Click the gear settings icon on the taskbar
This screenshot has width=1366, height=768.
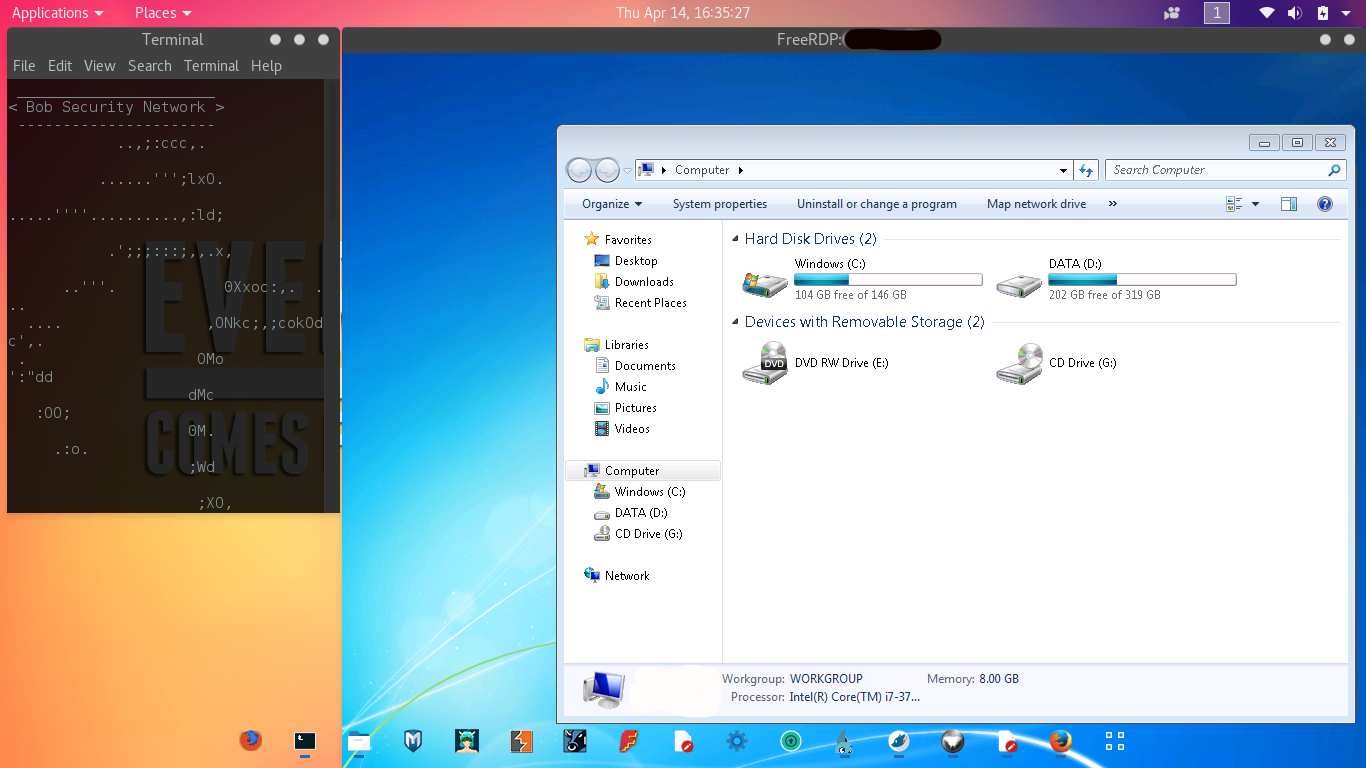(x=737, y=742)
